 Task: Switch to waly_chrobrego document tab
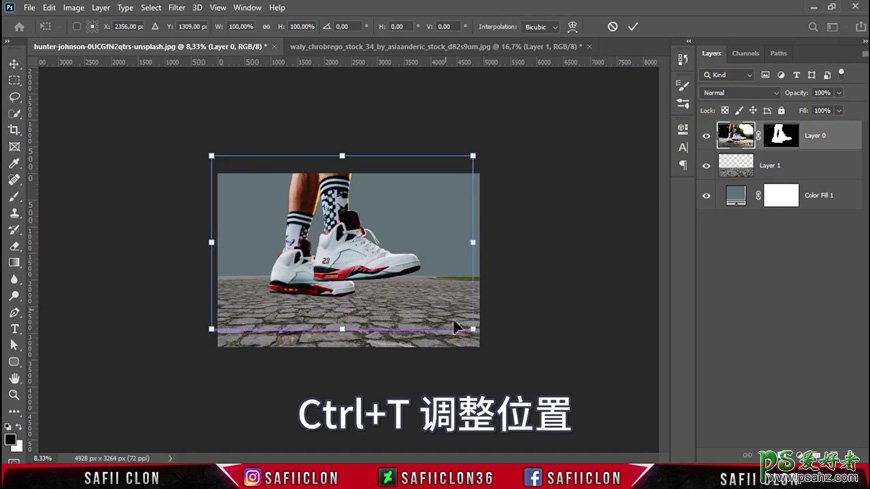tap(436, 47)
